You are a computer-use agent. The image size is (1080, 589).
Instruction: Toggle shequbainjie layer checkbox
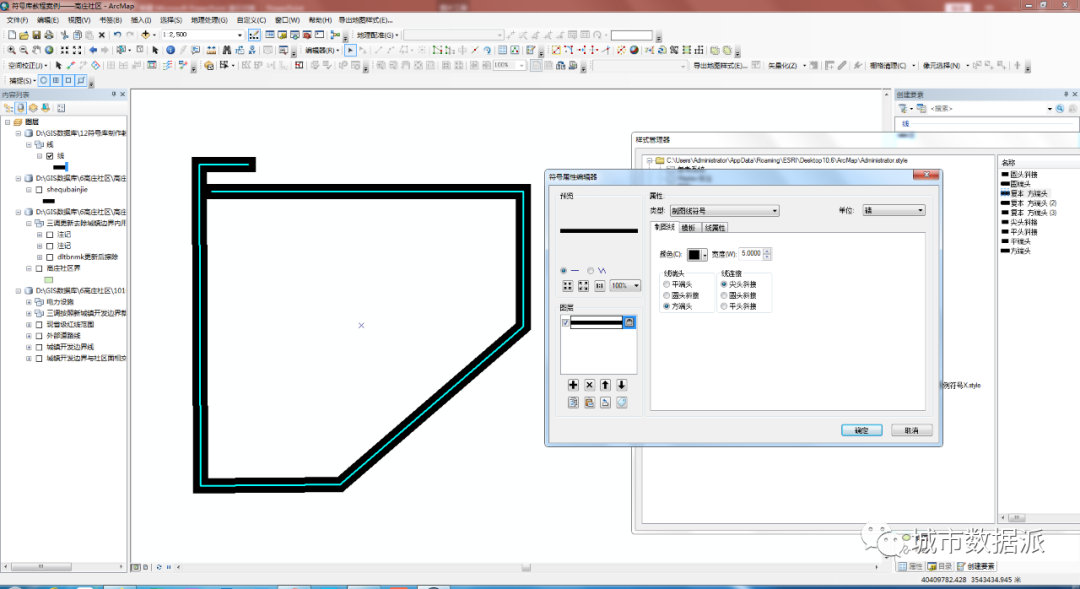(x=39, y=189)
